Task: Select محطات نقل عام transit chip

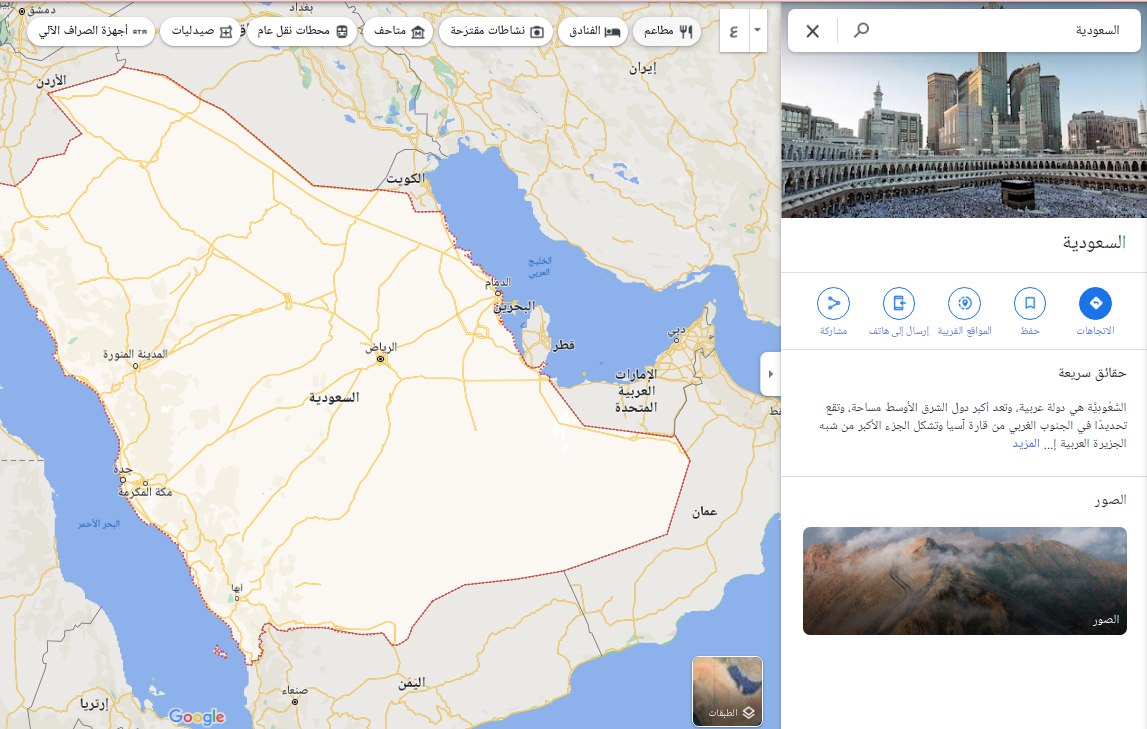Action: tap(303, 31)
